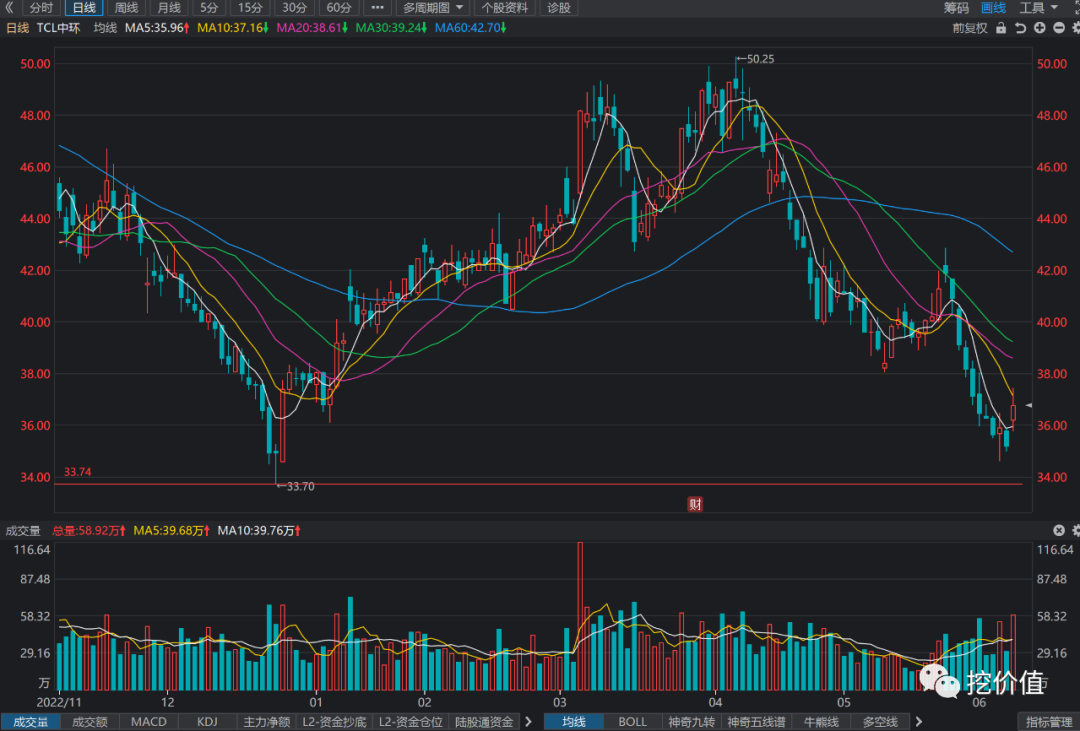1080x731 pixels.
Task: Collapse panel with the double left chevron
Action: (9, 8)
